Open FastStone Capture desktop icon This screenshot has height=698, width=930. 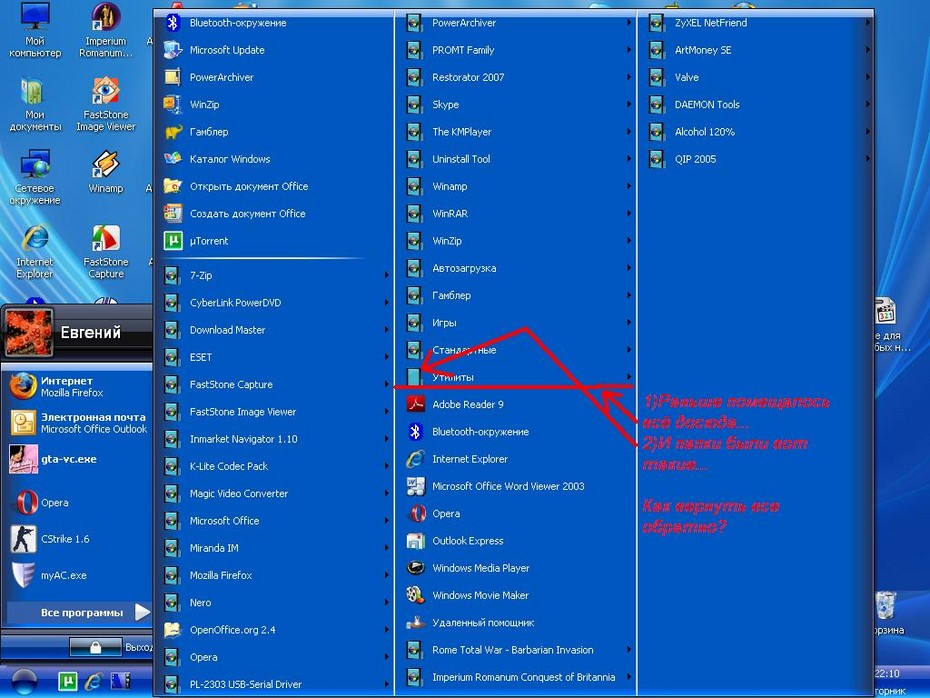tap(106, 251)
